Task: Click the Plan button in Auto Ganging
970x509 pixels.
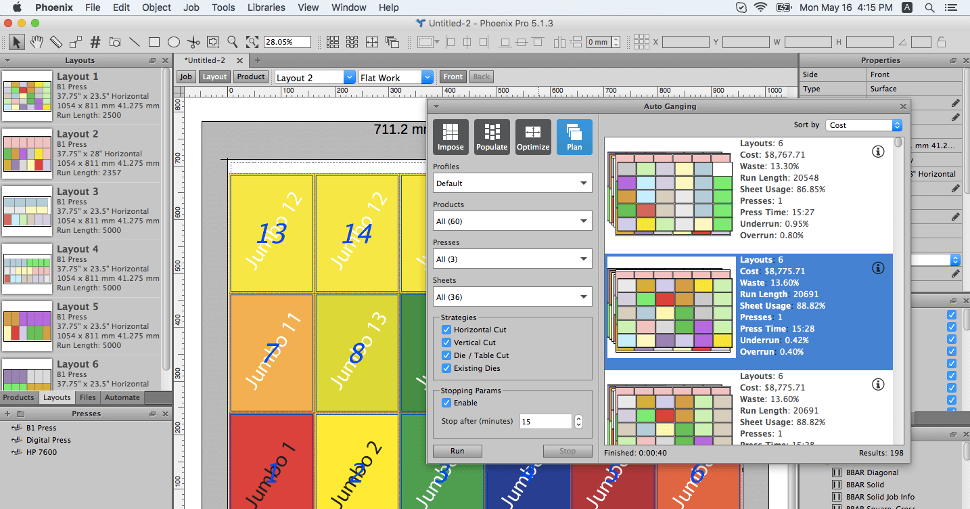Action: (x=574, y=137)
